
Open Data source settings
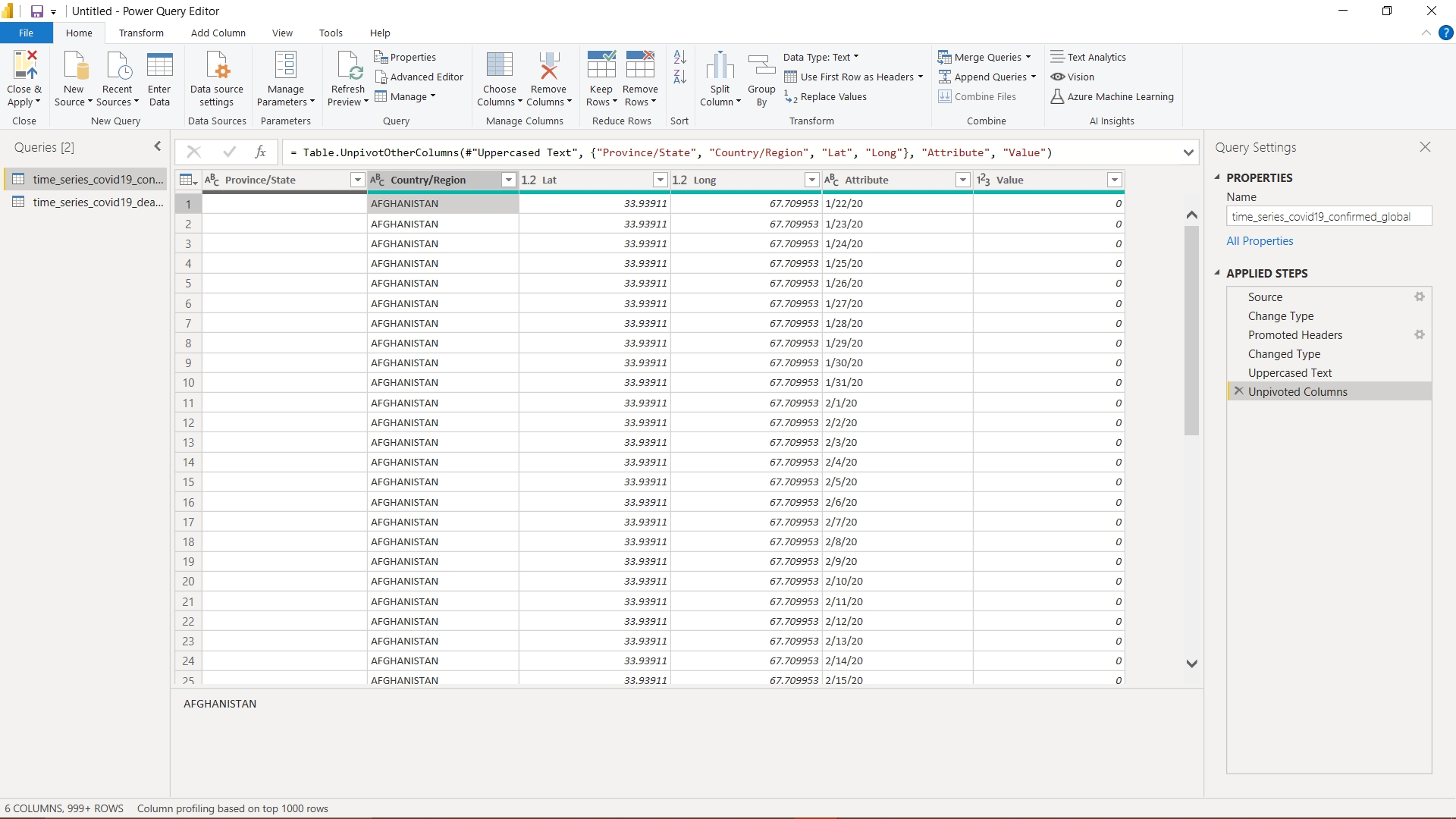pyautogui.click(x=217, y=80)
